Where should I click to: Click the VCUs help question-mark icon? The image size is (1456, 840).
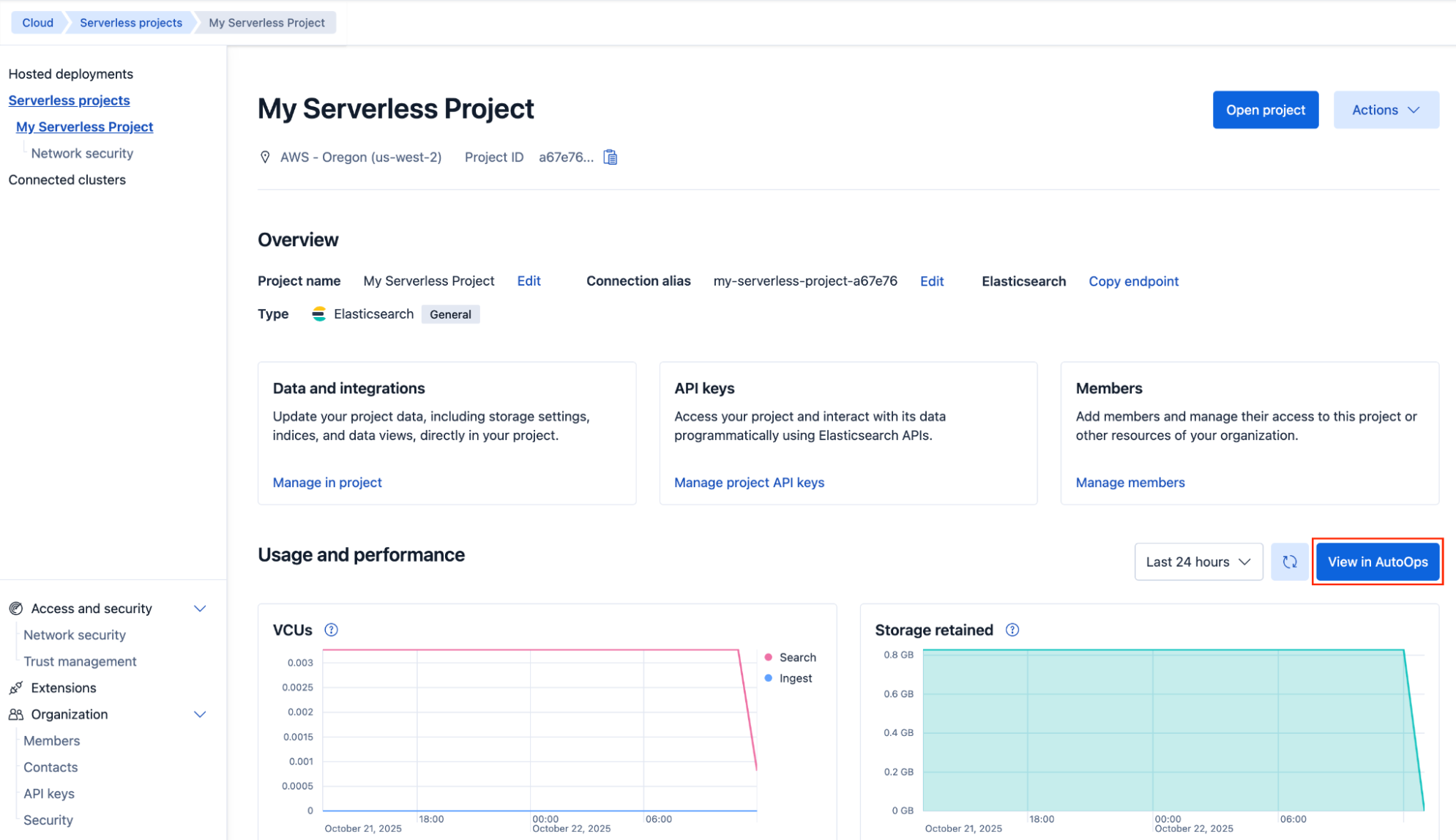coord(331,630)
